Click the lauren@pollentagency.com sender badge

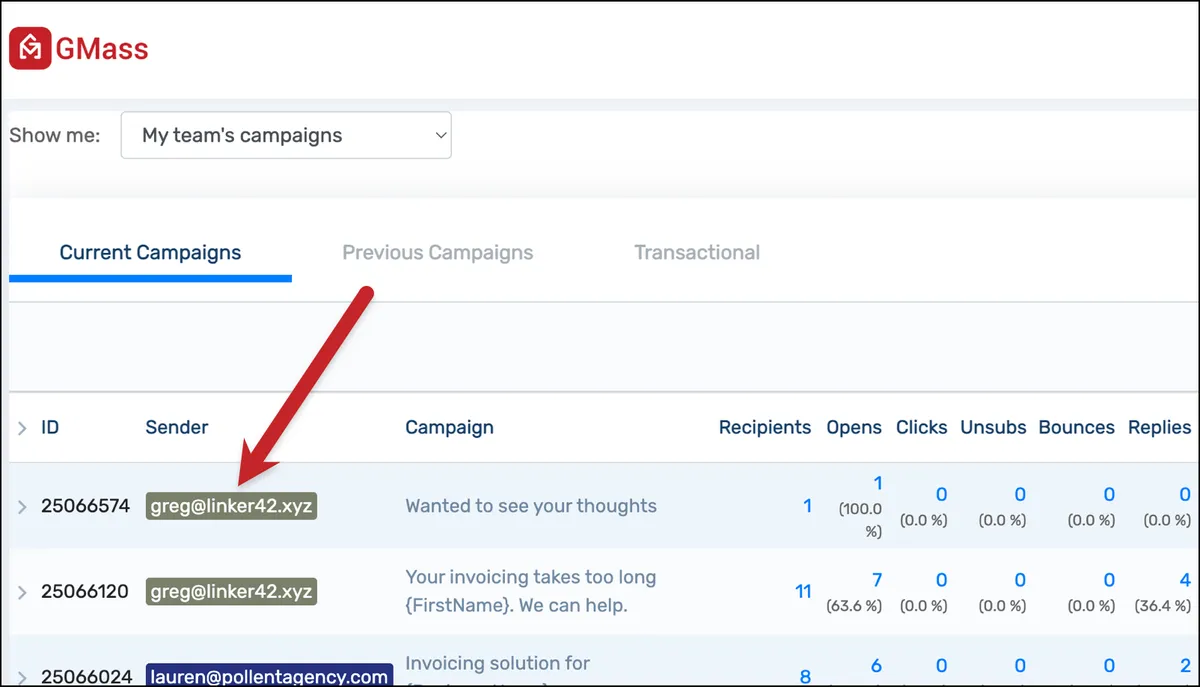[x=269, y=676]
